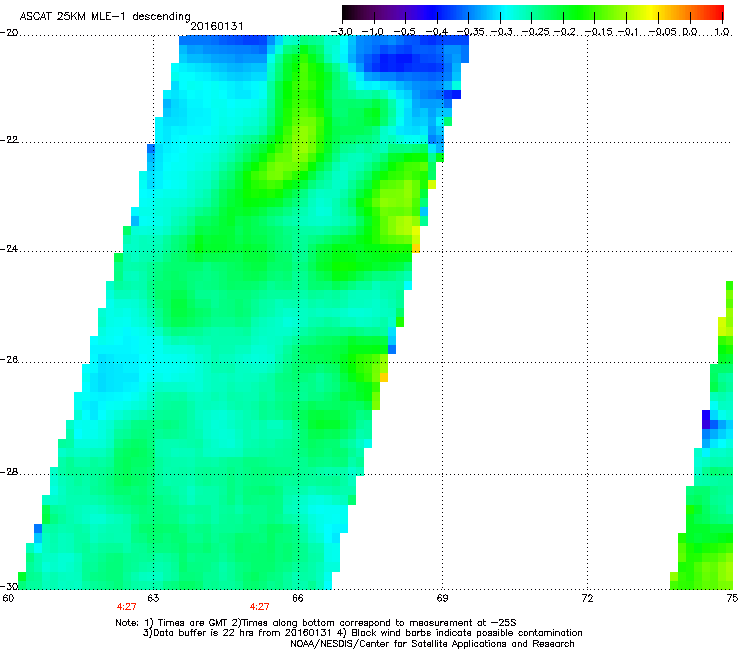
Task: Click the red "4:27" time nearest longitude 66
Action: click(x=260, y=607)
